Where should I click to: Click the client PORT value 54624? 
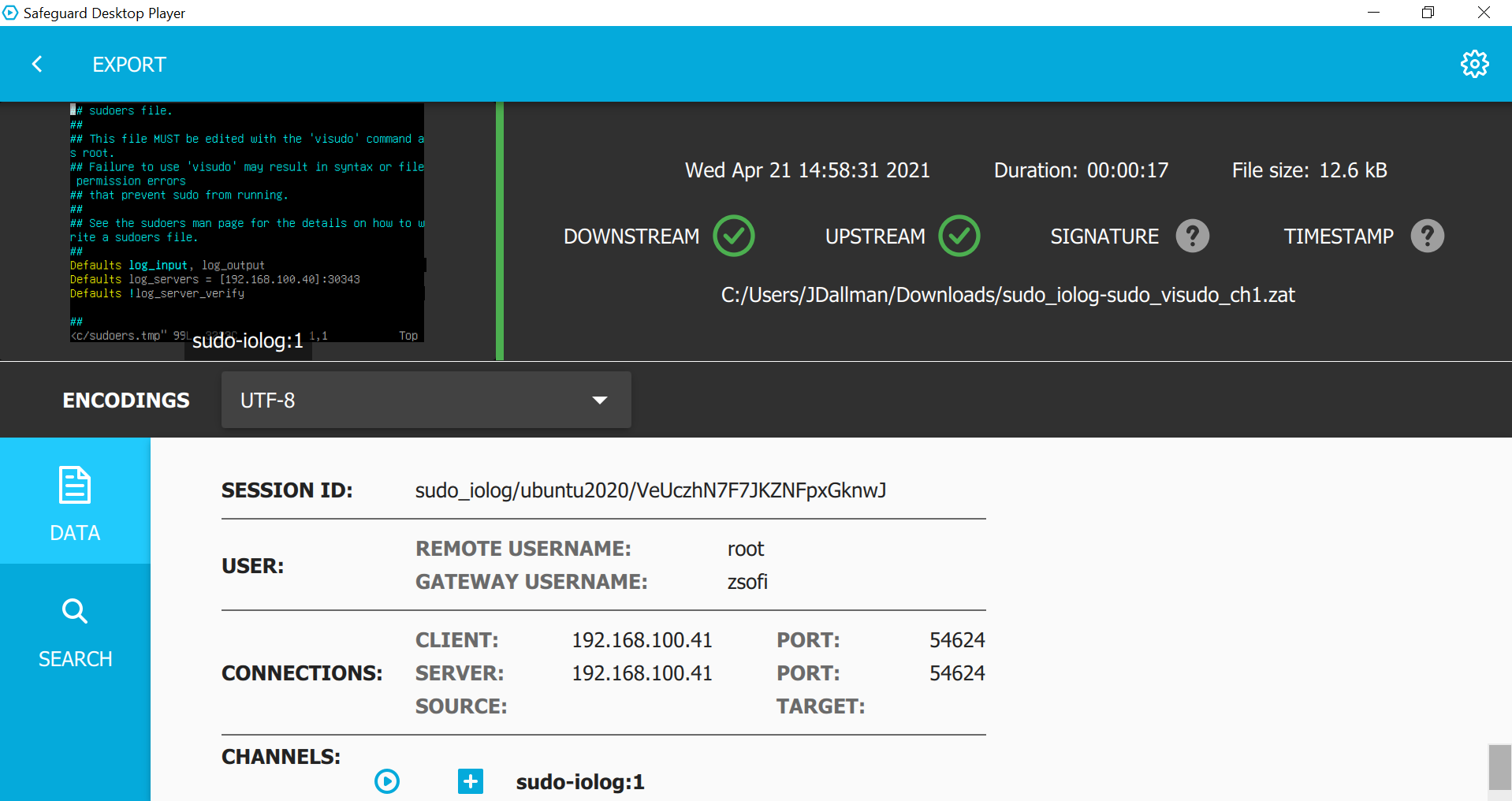pos(957,640)
